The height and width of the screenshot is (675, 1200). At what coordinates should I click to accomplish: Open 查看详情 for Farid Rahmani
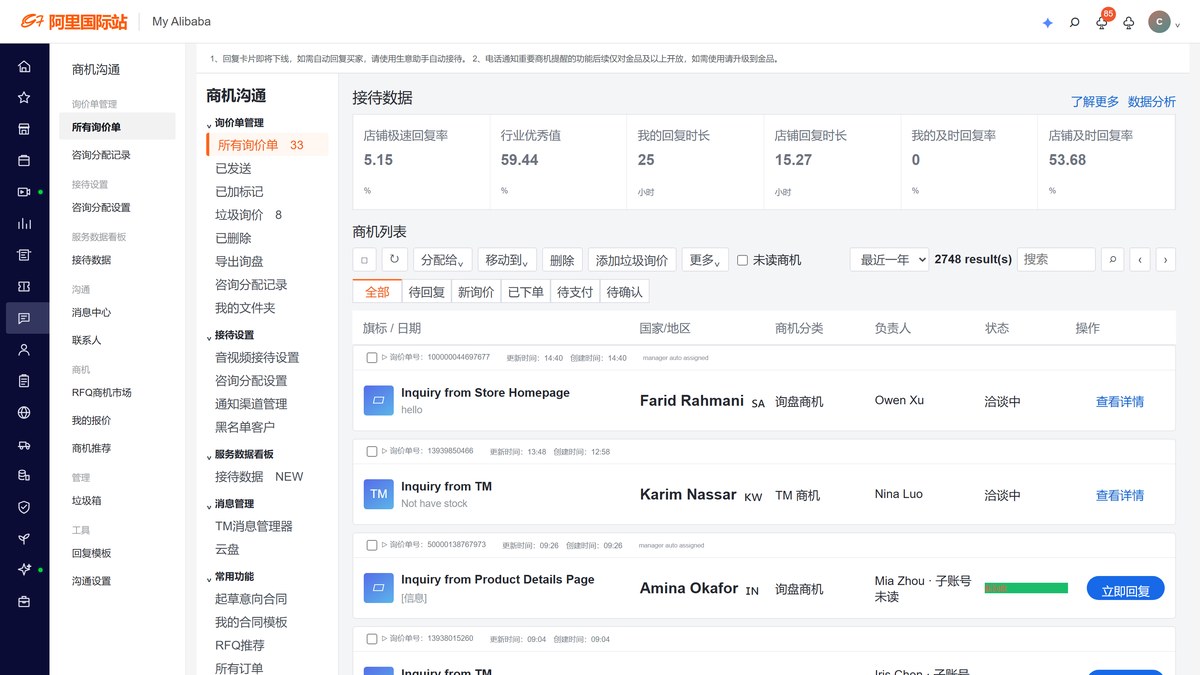(1120, 402)
